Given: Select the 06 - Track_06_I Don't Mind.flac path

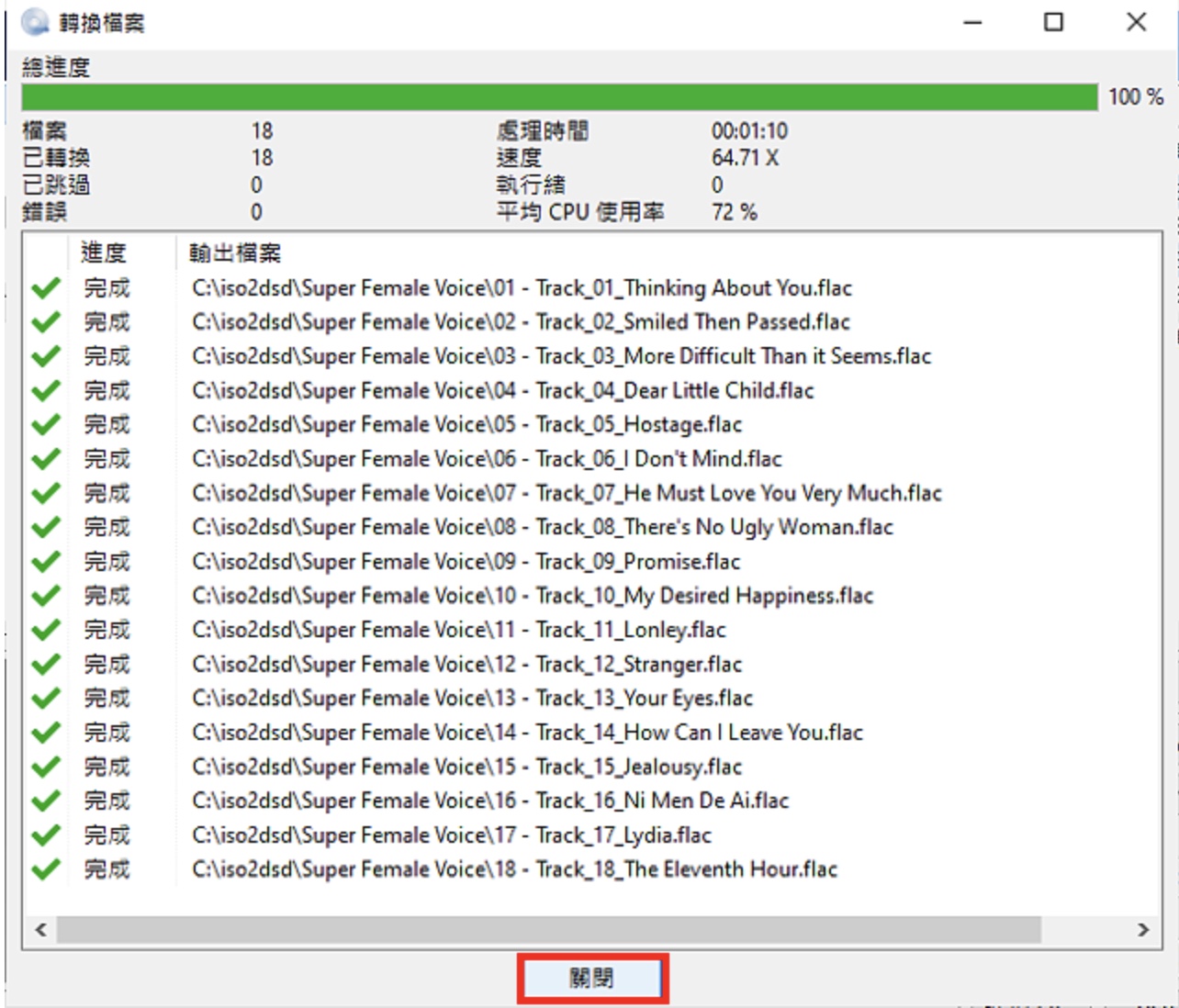Looking at the screenshot, I should click(x=487, y=459).
